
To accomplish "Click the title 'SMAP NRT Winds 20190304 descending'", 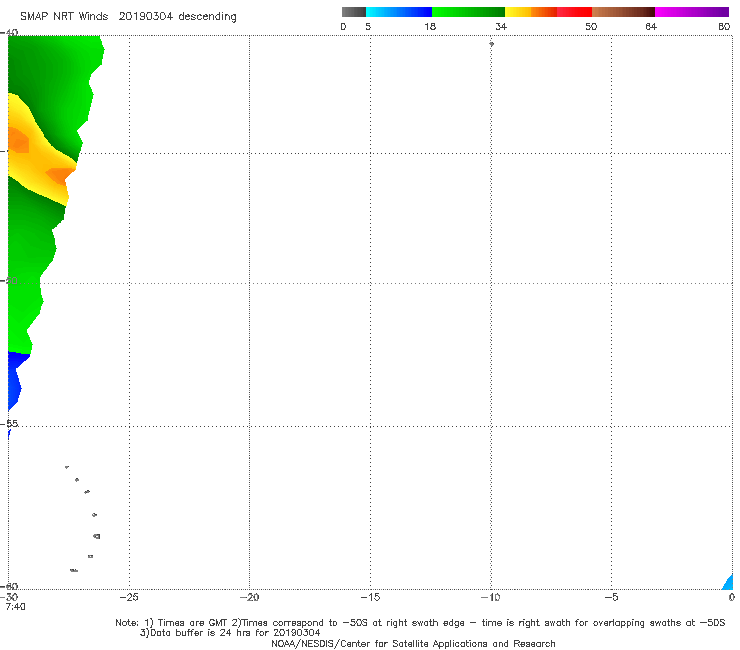I will pos(128,16).
